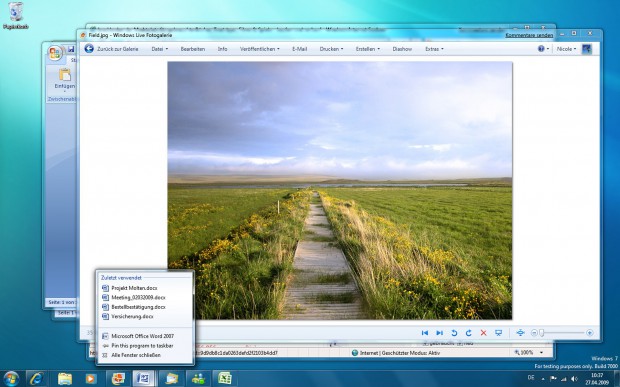Rotate the photo counterclockwise
This screenshot has height=387, width=620.
tap(454, 333)
